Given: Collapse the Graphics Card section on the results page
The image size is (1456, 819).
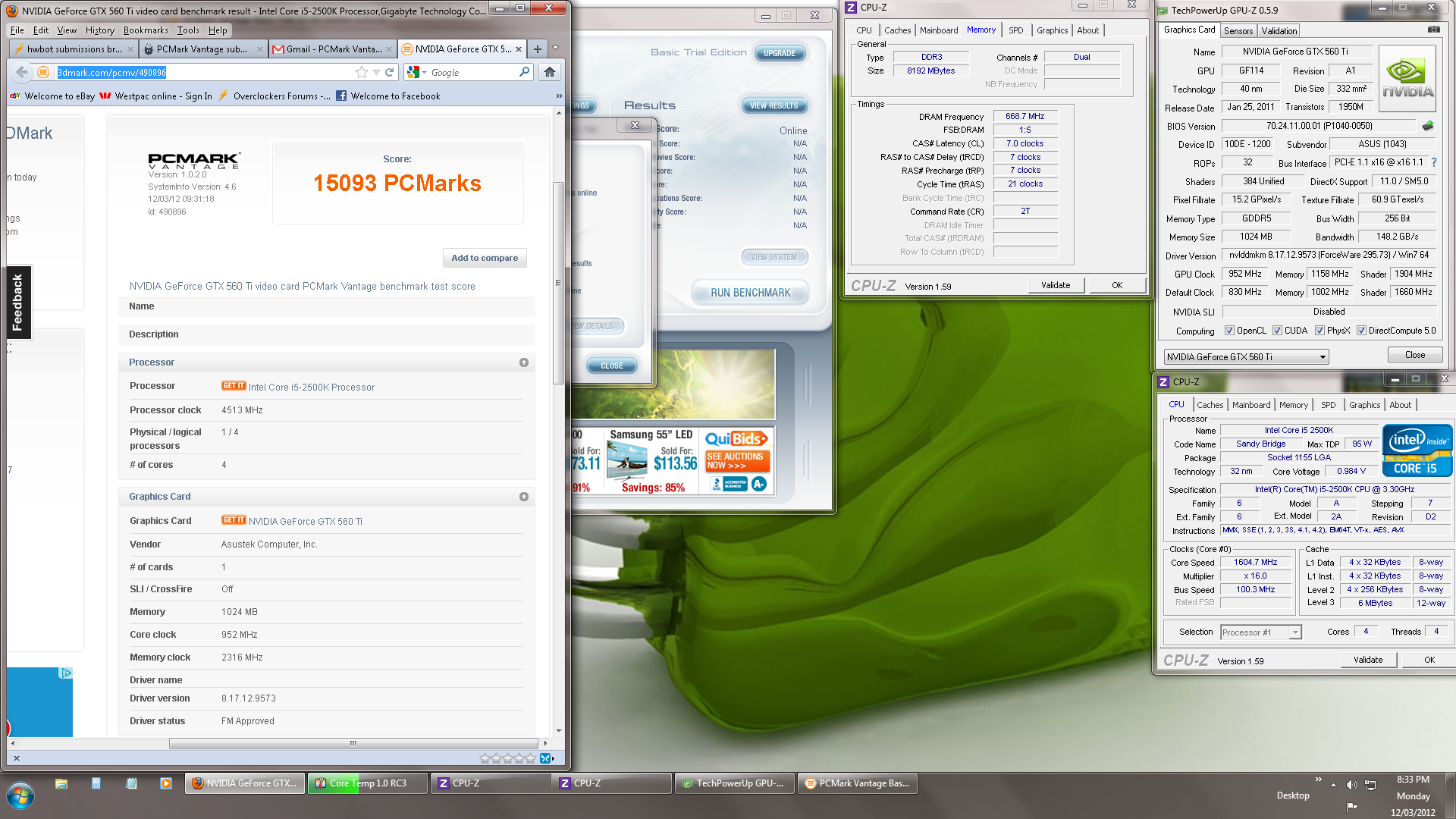Looking at the screenshot, I should tap(523, 497).
